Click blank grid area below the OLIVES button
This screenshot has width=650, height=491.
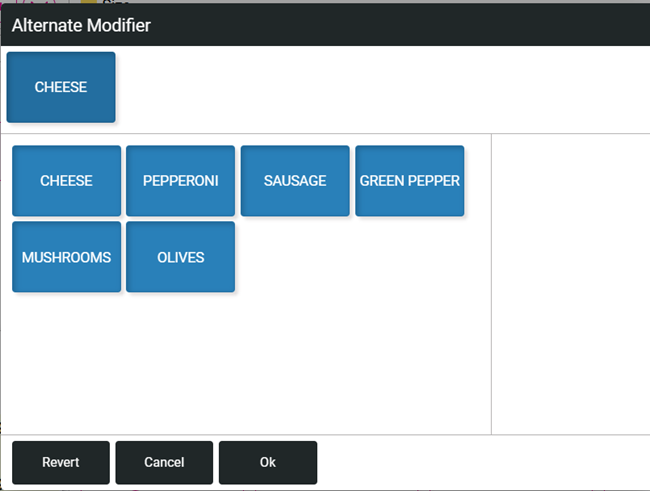pyautogui.click(x=180, y=360)
